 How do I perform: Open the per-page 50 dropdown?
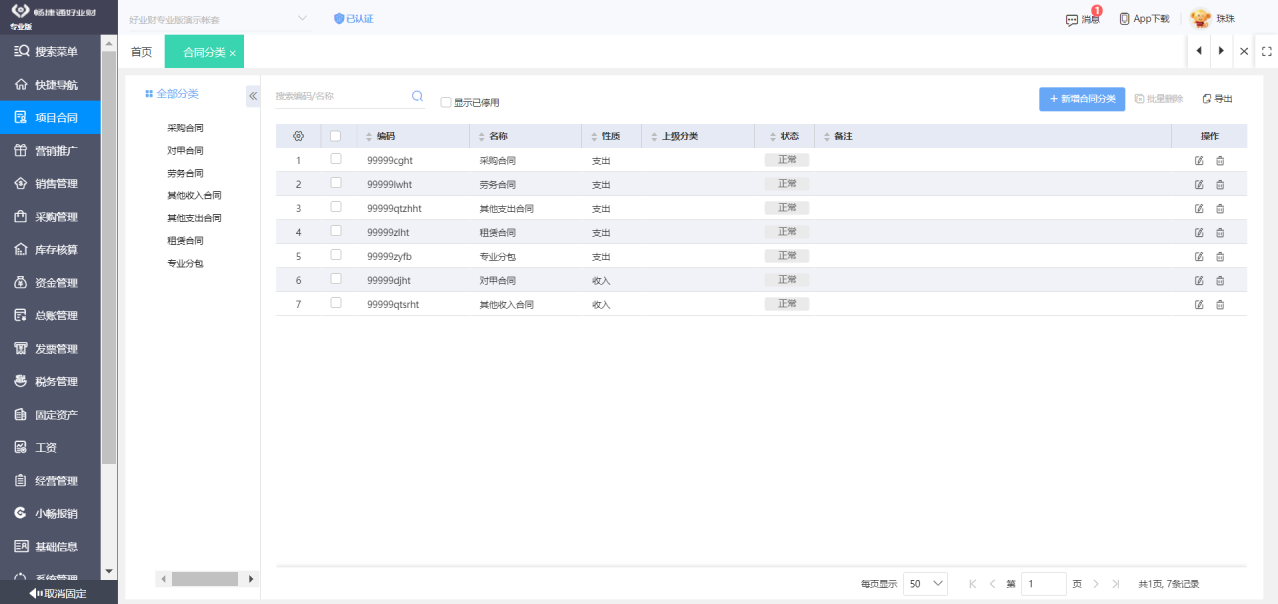[926, 583]
